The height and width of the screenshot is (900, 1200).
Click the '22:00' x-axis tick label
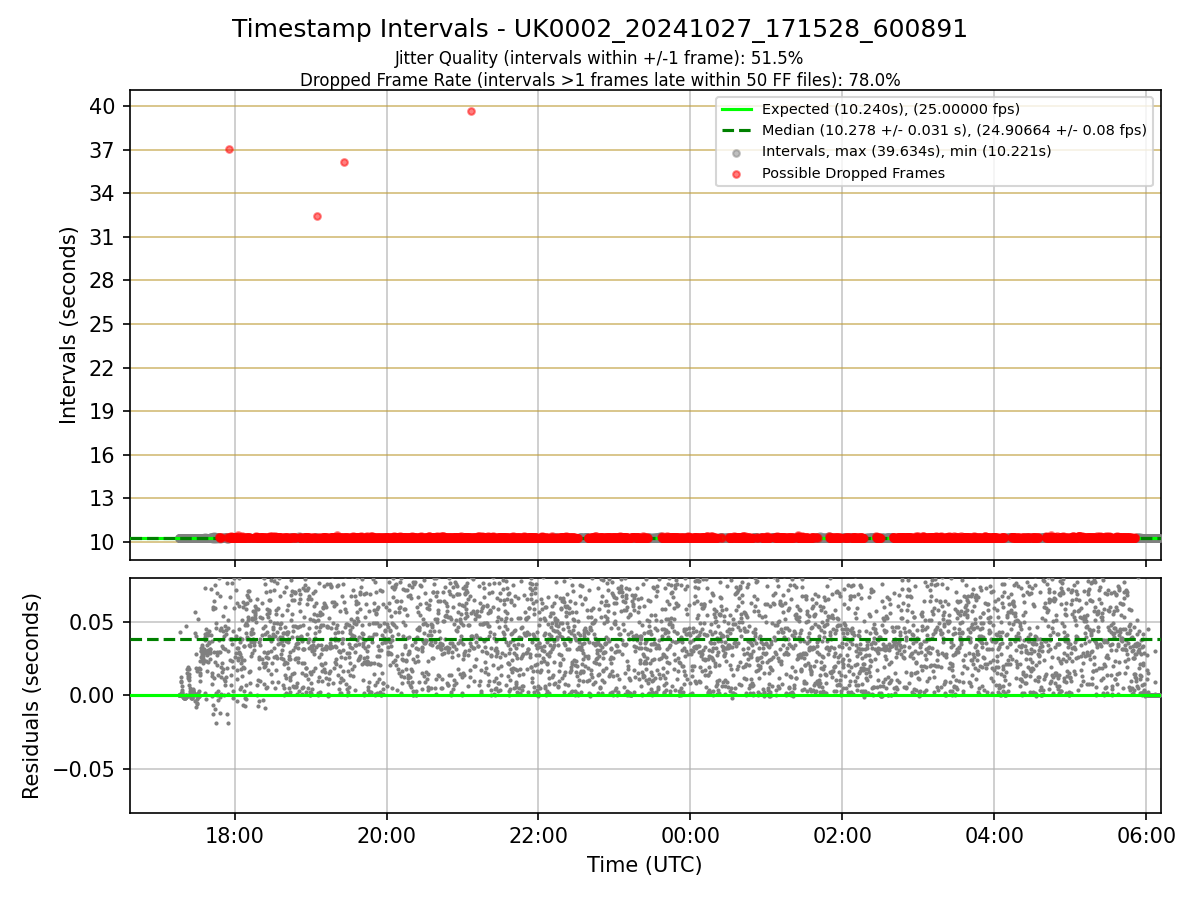(538, 835)
